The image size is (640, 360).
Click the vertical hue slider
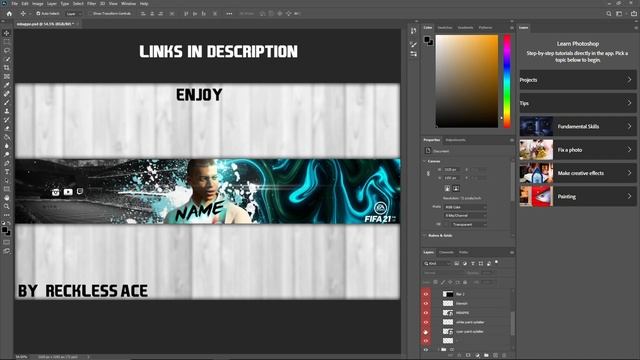coord(507,81)
